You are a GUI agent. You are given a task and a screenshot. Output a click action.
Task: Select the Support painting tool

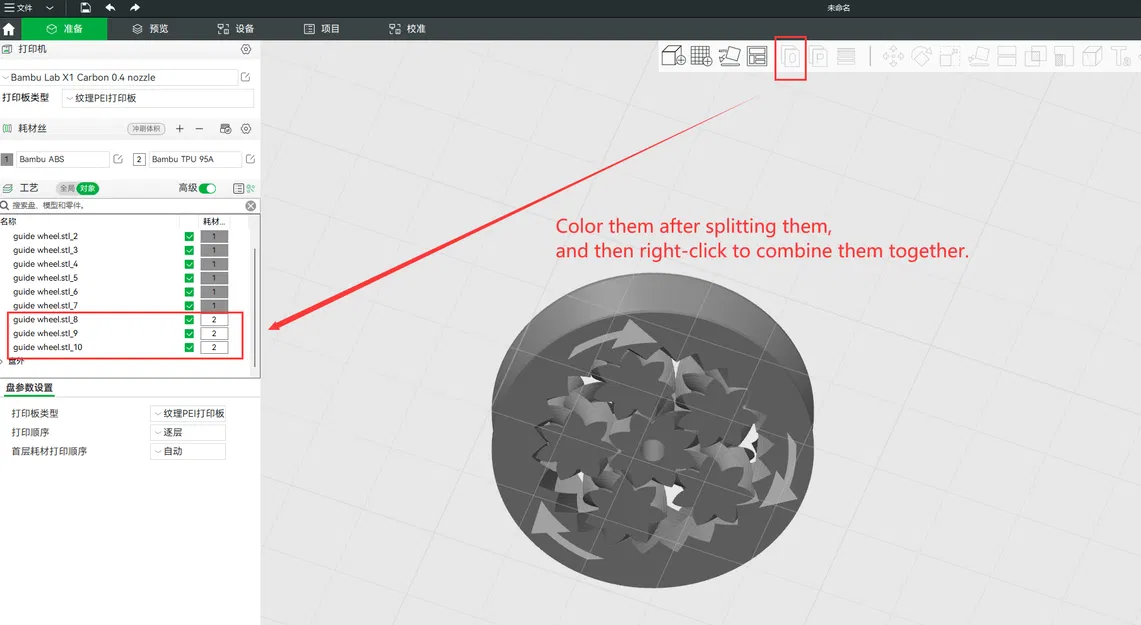click(x=1063, y=56)
